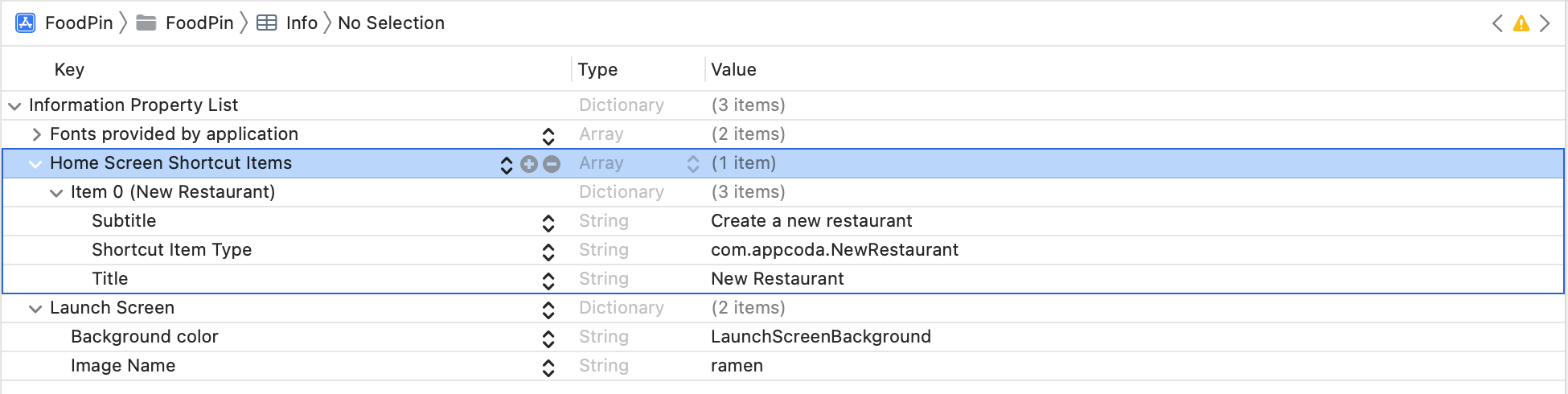Click the Info property list table icon
This screenshot has width=1568, height=394.
click(x=267, y=23)
